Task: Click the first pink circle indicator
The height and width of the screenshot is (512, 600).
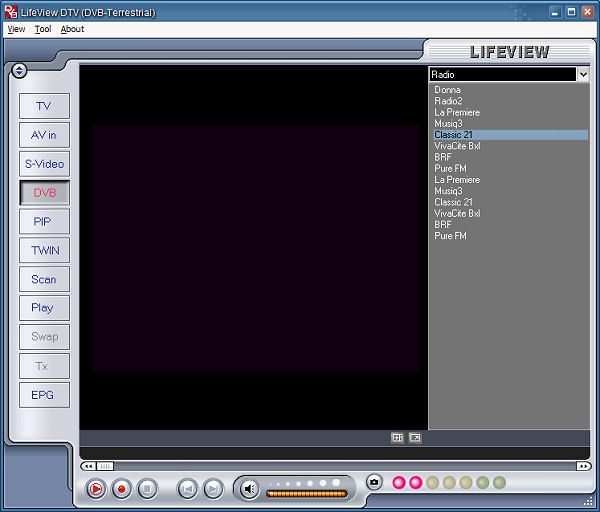Action: tap(399, 482)
